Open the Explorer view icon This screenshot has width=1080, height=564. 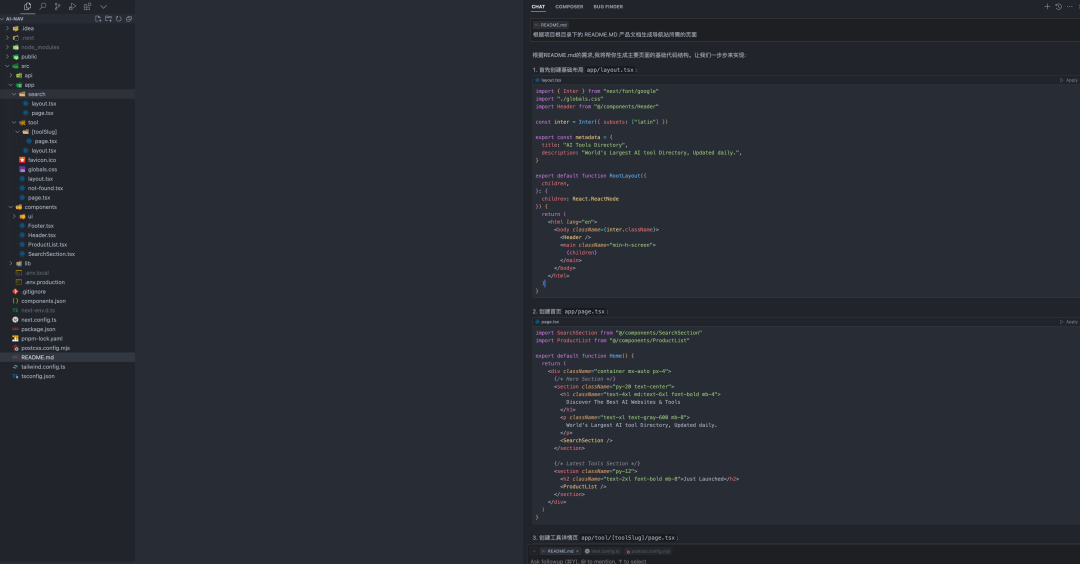(x=28, y=6)
